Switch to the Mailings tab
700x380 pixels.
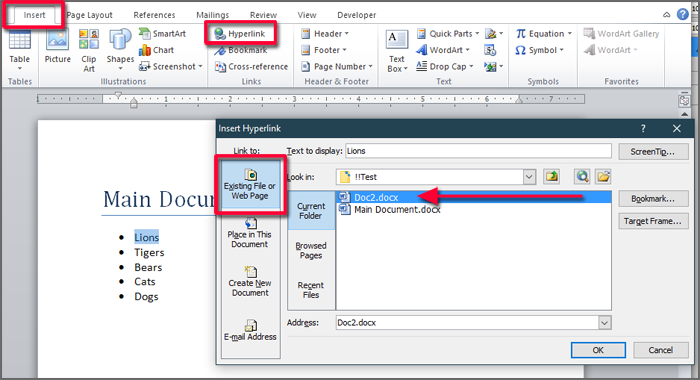pos(212,15)
